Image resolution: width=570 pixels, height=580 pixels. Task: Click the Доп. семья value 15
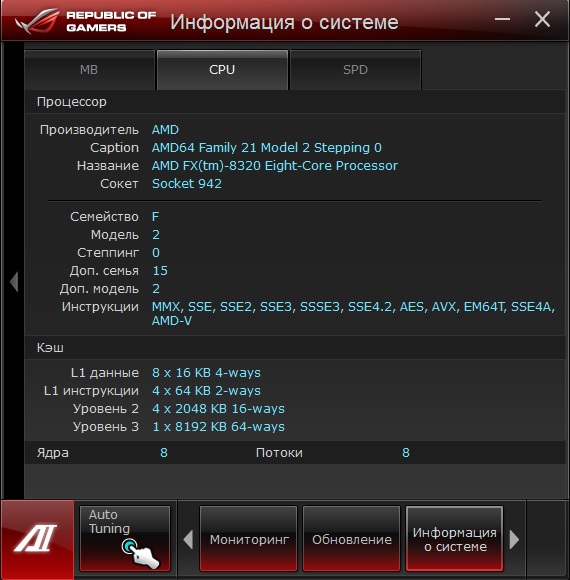click(x=160, y=271)
